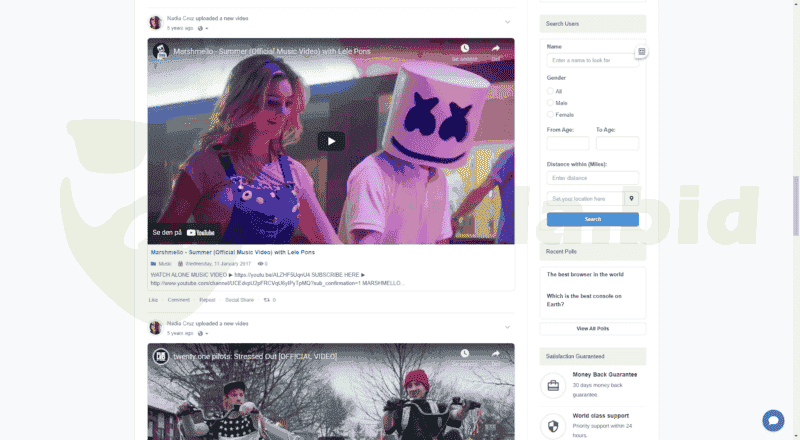The height and width of the screenshot is (440, 800).
Task: Click the Music category link
Action: (x=164, y=264)
